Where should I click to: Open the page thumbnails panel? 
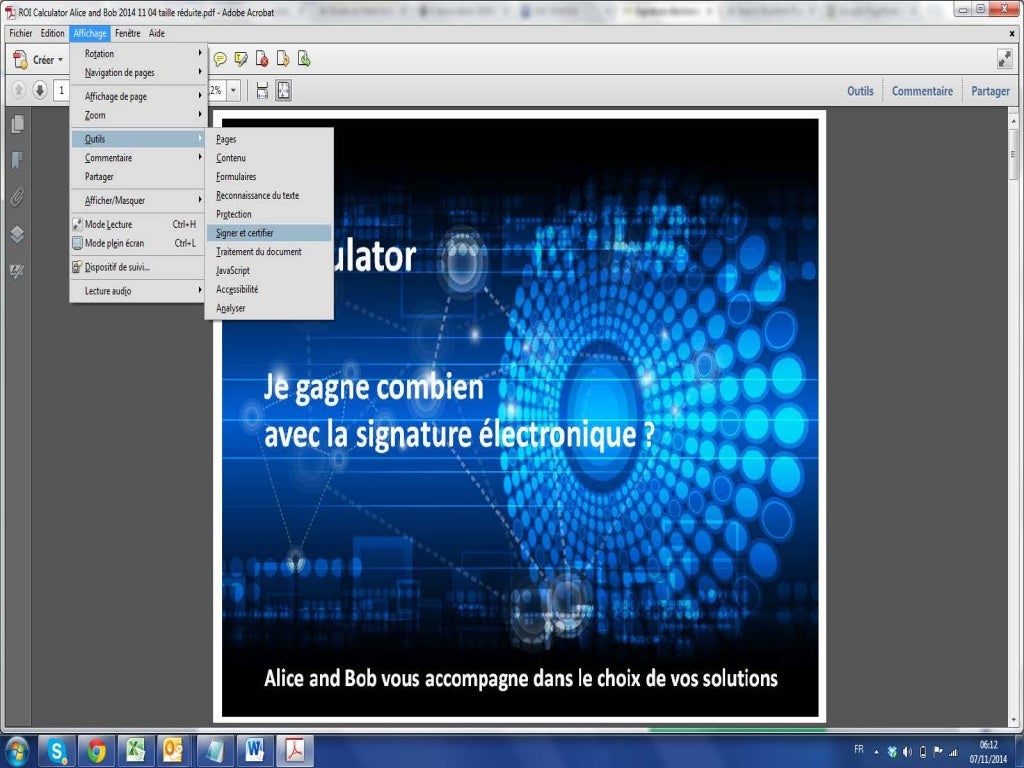coord(18,123)
